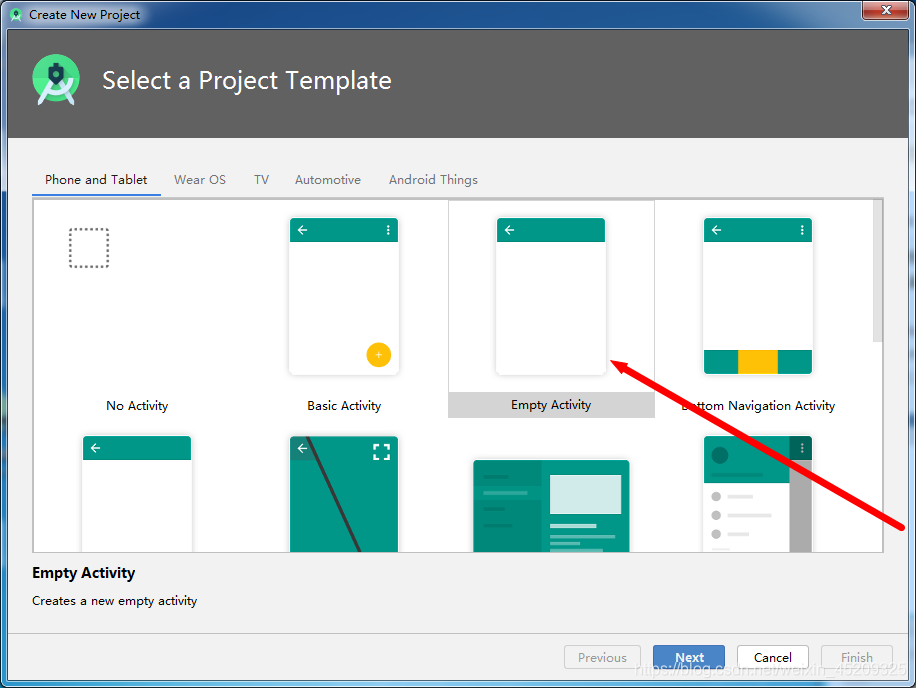Click the bold Empty Activity heading below list
Image resolution: width=916 pixels, height=688 pixels.
(84, 573)
